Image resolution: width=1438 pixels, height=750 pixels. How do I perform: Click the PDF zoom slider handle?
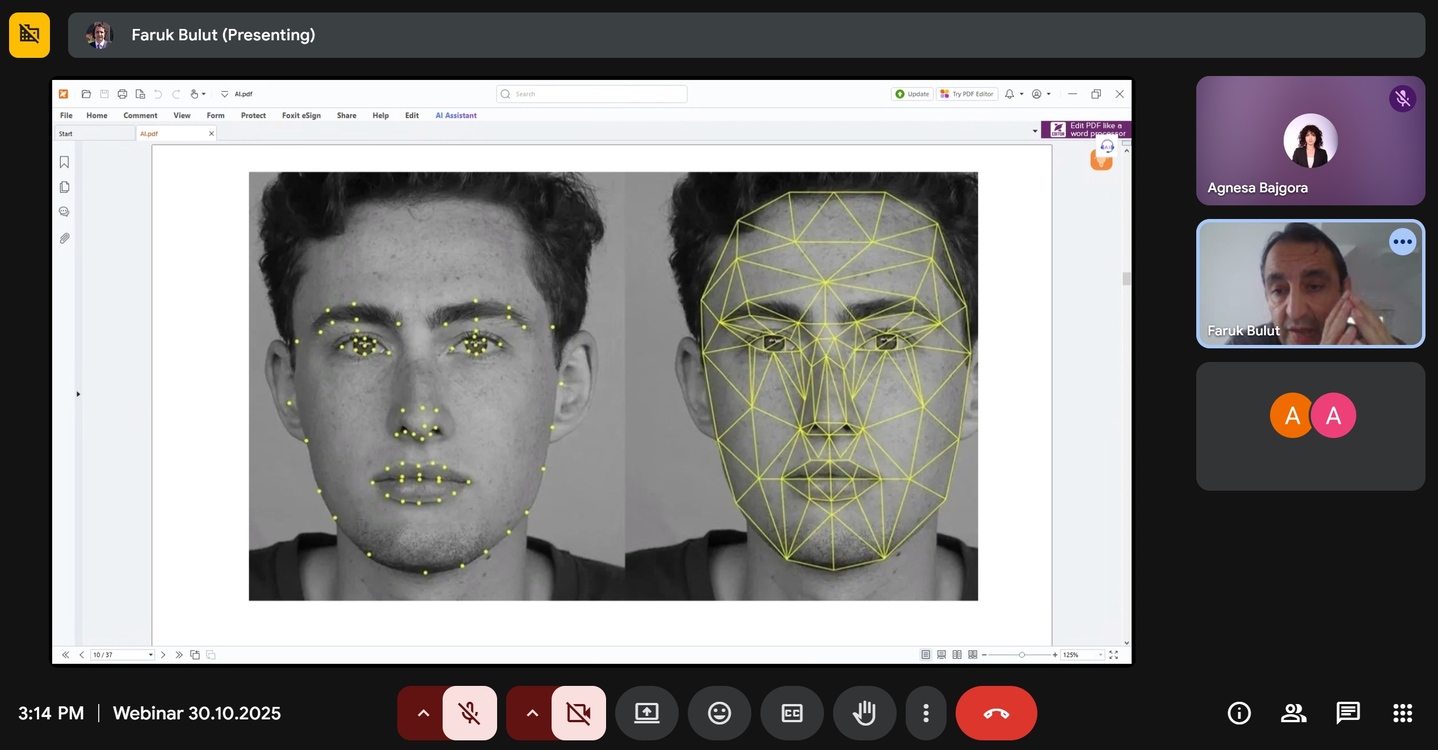point(1021,655)
